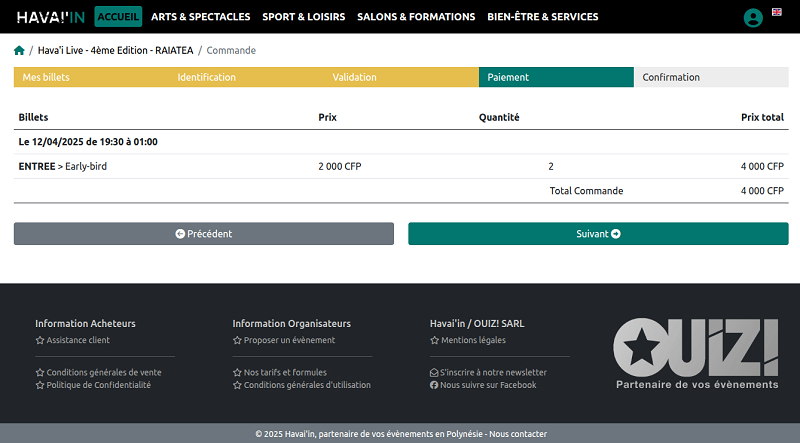Open the SPORT & LOISIRS menu
Viewport: 800px width, 443px height.
[x=304, y=17]
